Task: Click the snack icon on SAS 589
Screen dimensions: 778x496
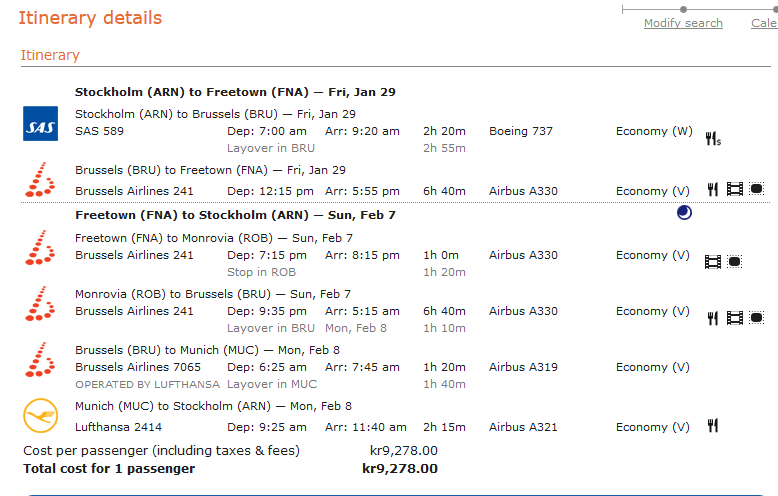Action: [713, 139]
